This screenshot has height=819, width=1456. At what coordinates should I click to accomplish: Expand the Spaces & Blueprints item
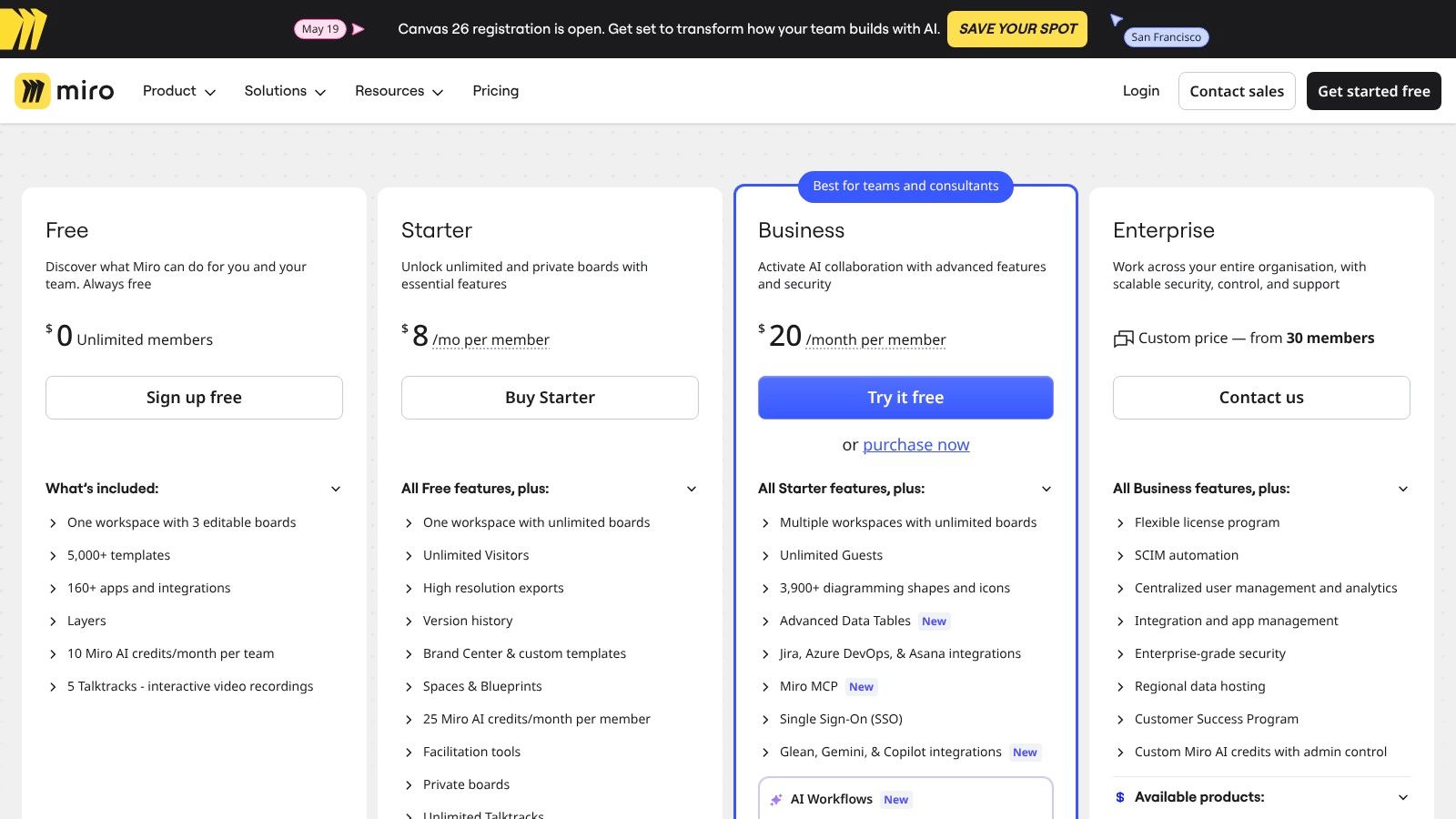[x=472, y=686]
